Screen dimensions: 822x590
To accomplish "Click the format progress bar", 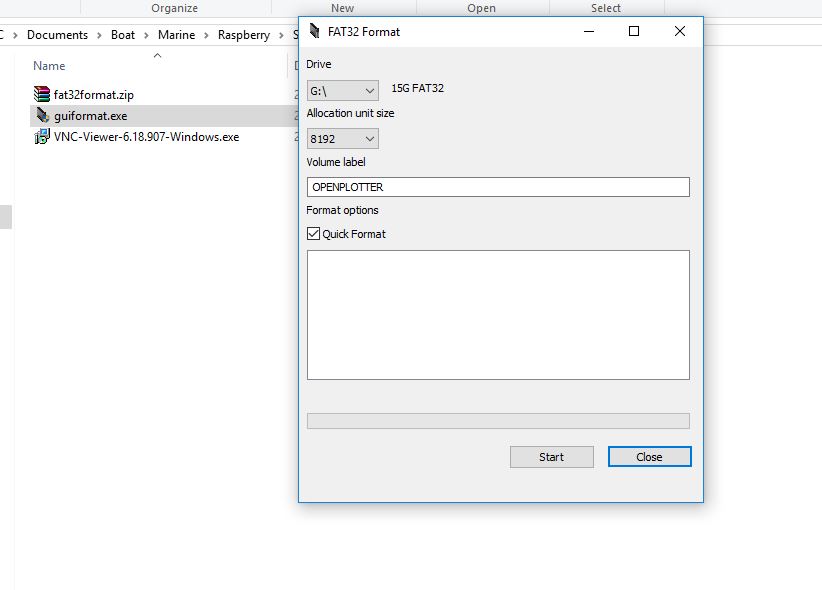I will pos(497,420).
